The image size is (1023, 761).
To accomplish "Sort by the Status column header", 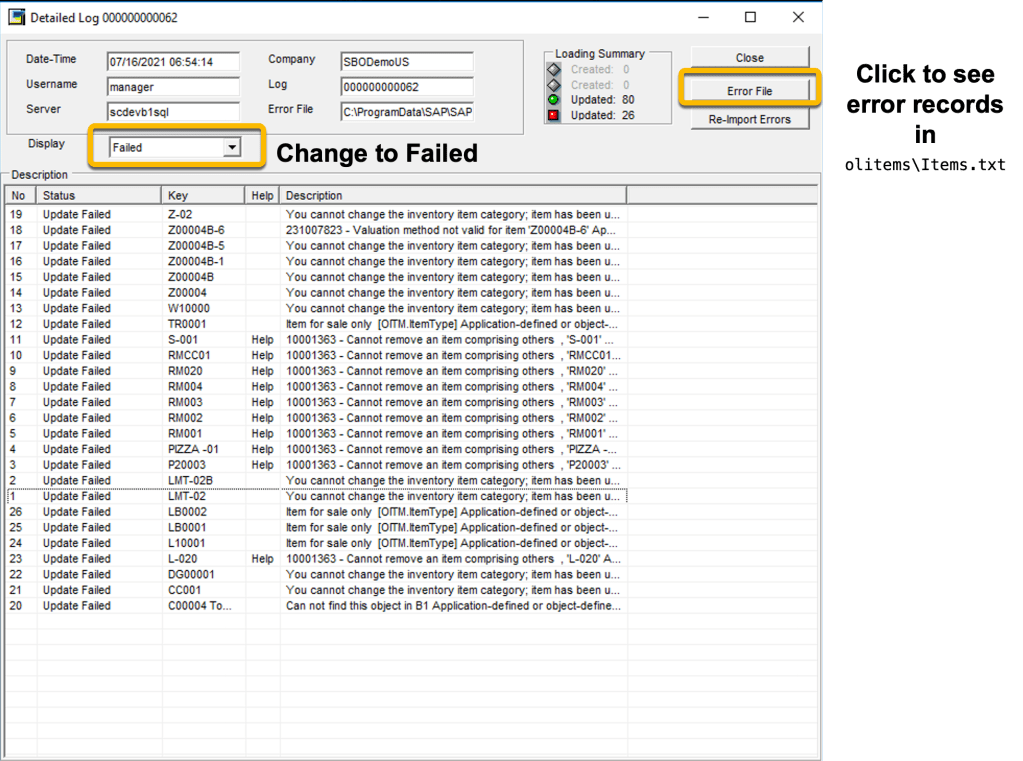I will (x=98, y=195).
